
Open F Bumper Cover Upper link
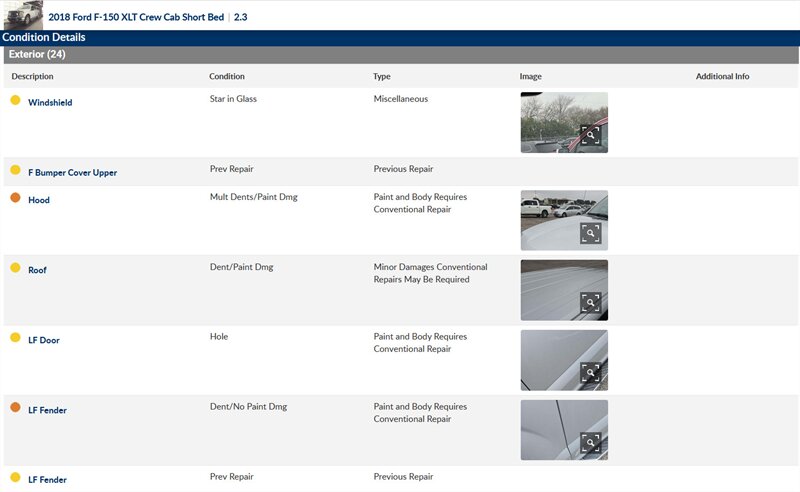[x=72, y=173]
